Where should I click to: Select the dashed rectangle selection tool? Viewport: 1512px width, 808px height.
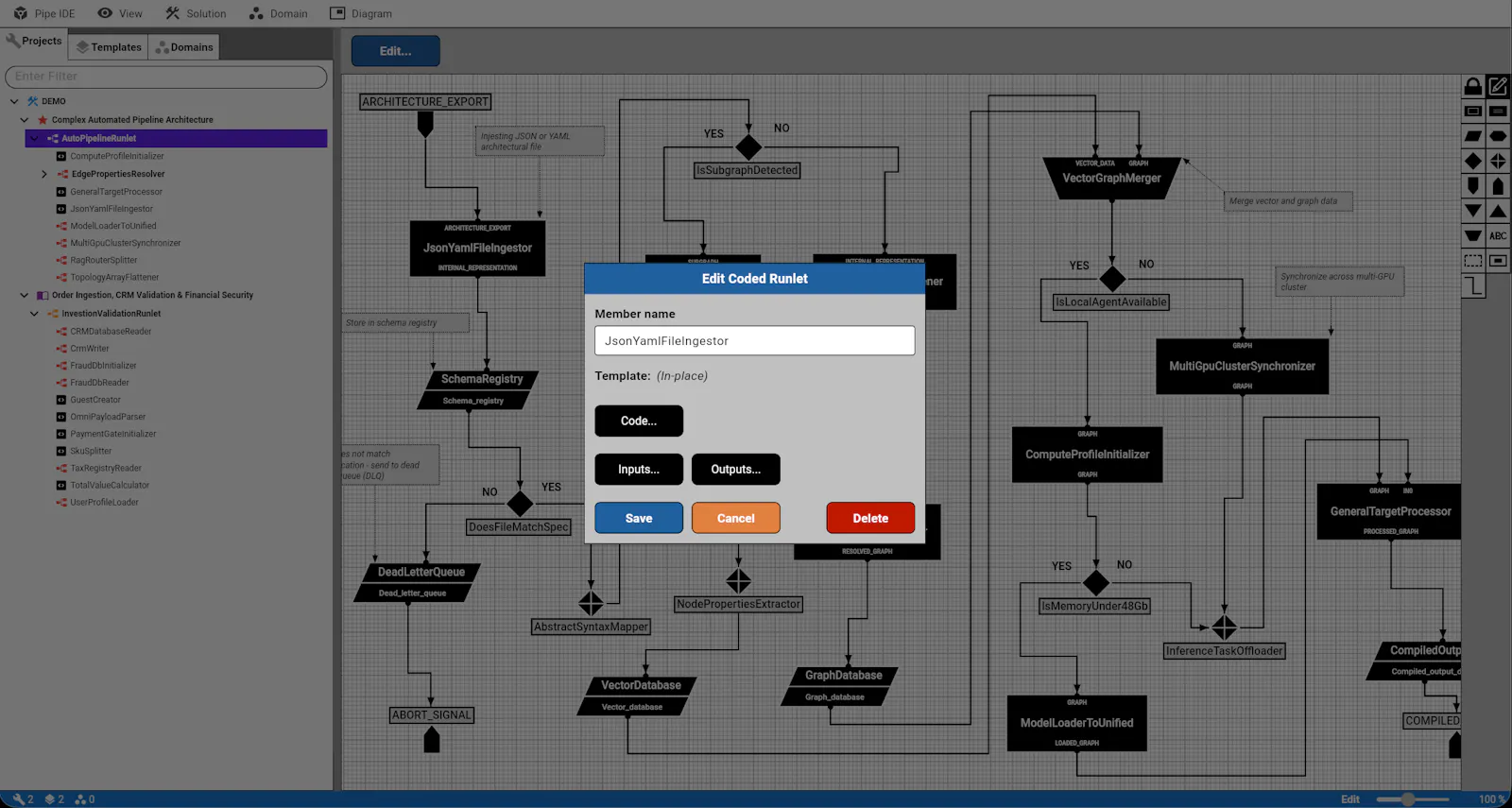(x=1472, y=260)
